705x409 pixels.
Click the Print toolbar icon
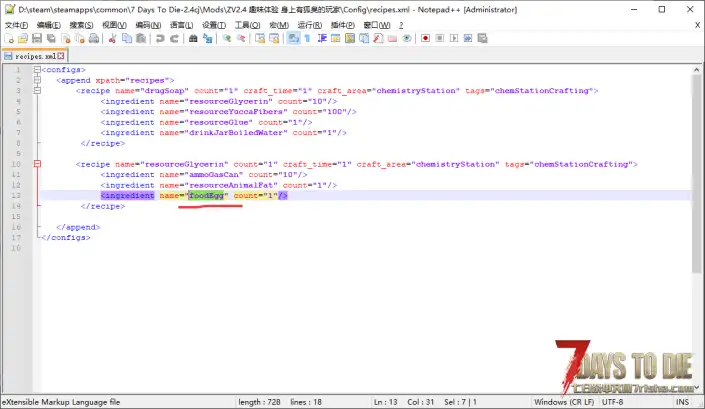tap(93, 38)
